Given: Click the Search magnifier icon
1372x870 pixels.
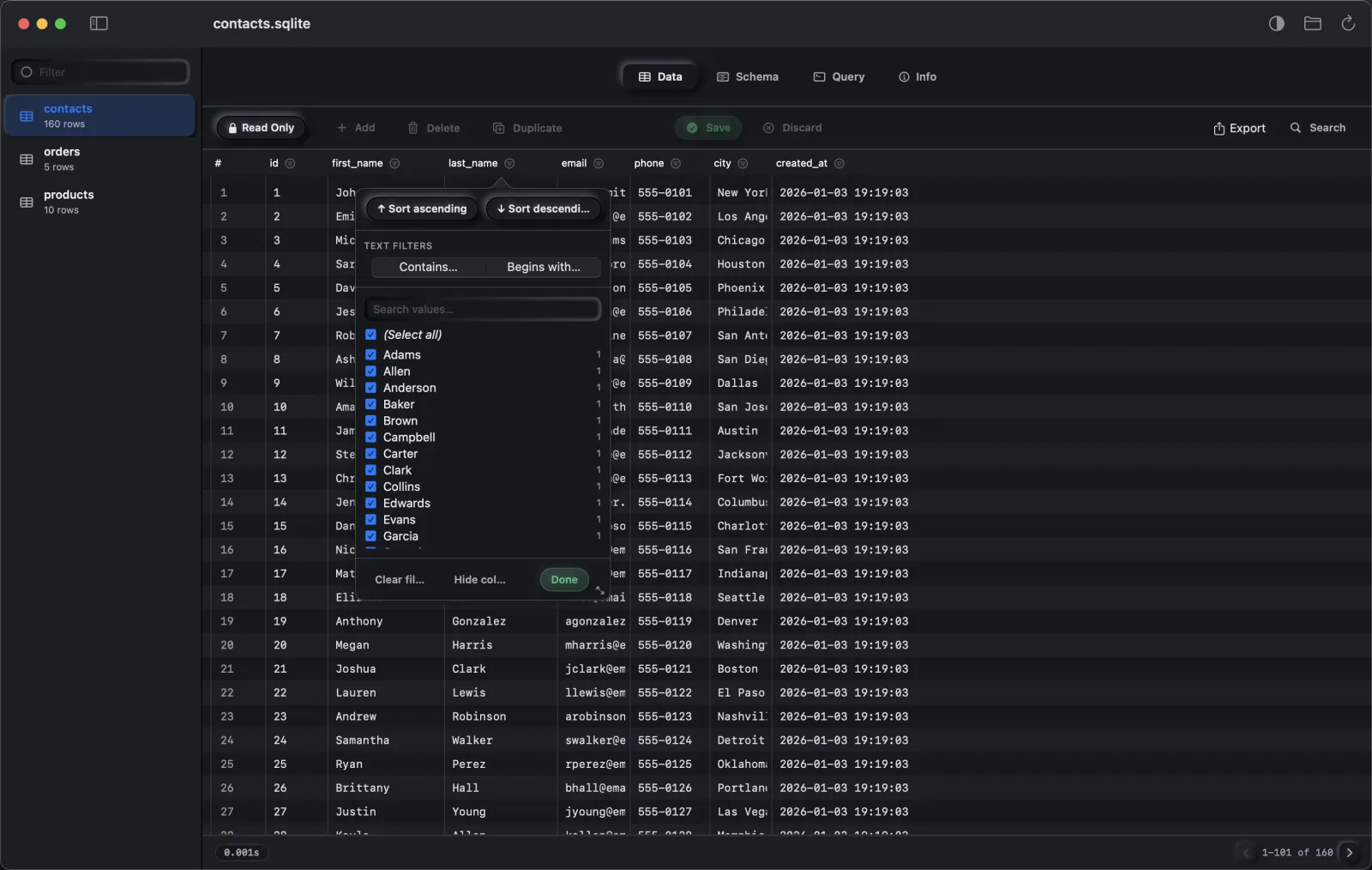Looking at the screenshot, I should (x=1296, y=128).
